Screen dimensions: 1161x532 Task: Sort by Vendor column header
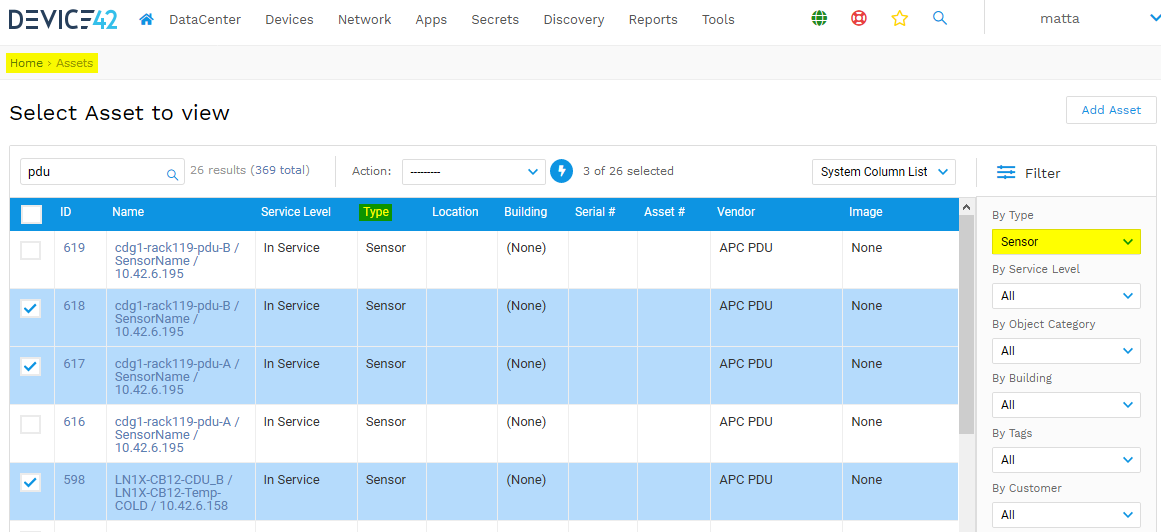736,212
